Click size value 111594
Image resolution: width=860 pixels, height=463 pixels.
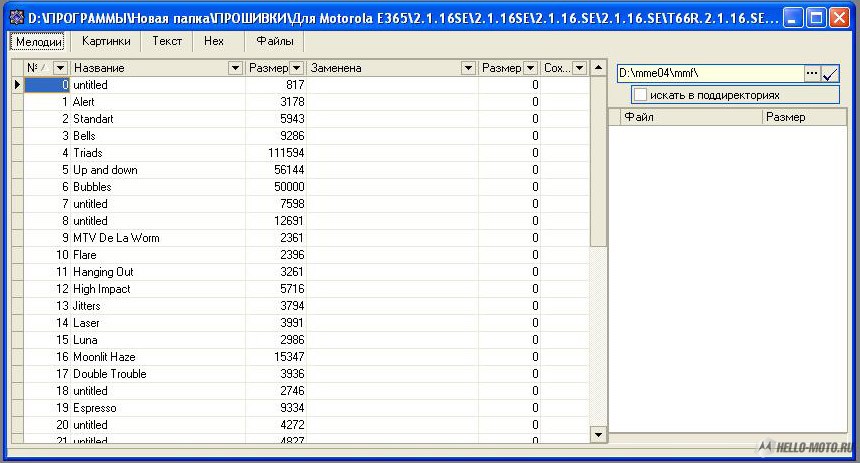[x=286, y=153]
